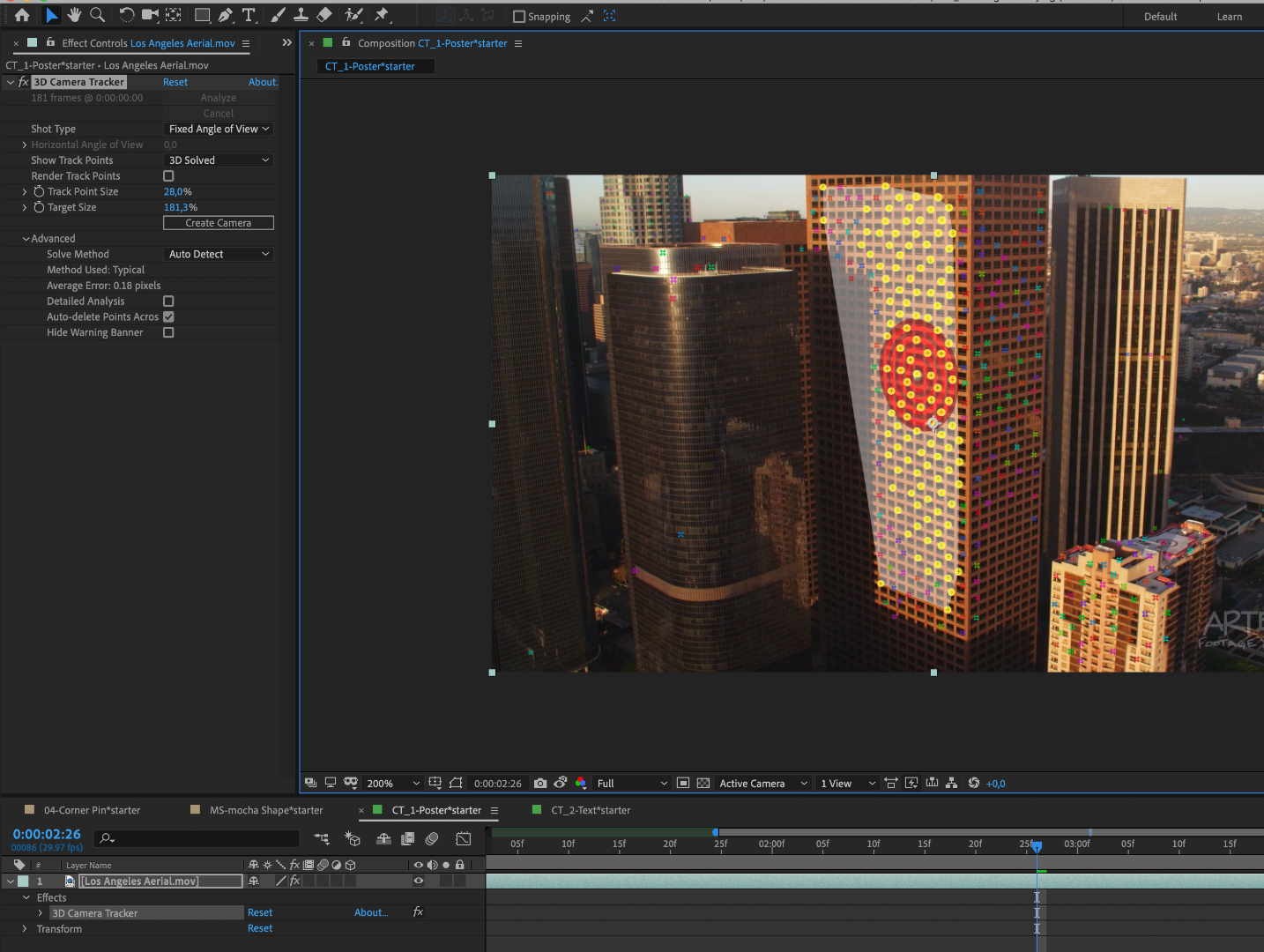This screenshot has width=1264, height=952.
Task: Select the Horizontal Type tool
Action: click(249, 15)
